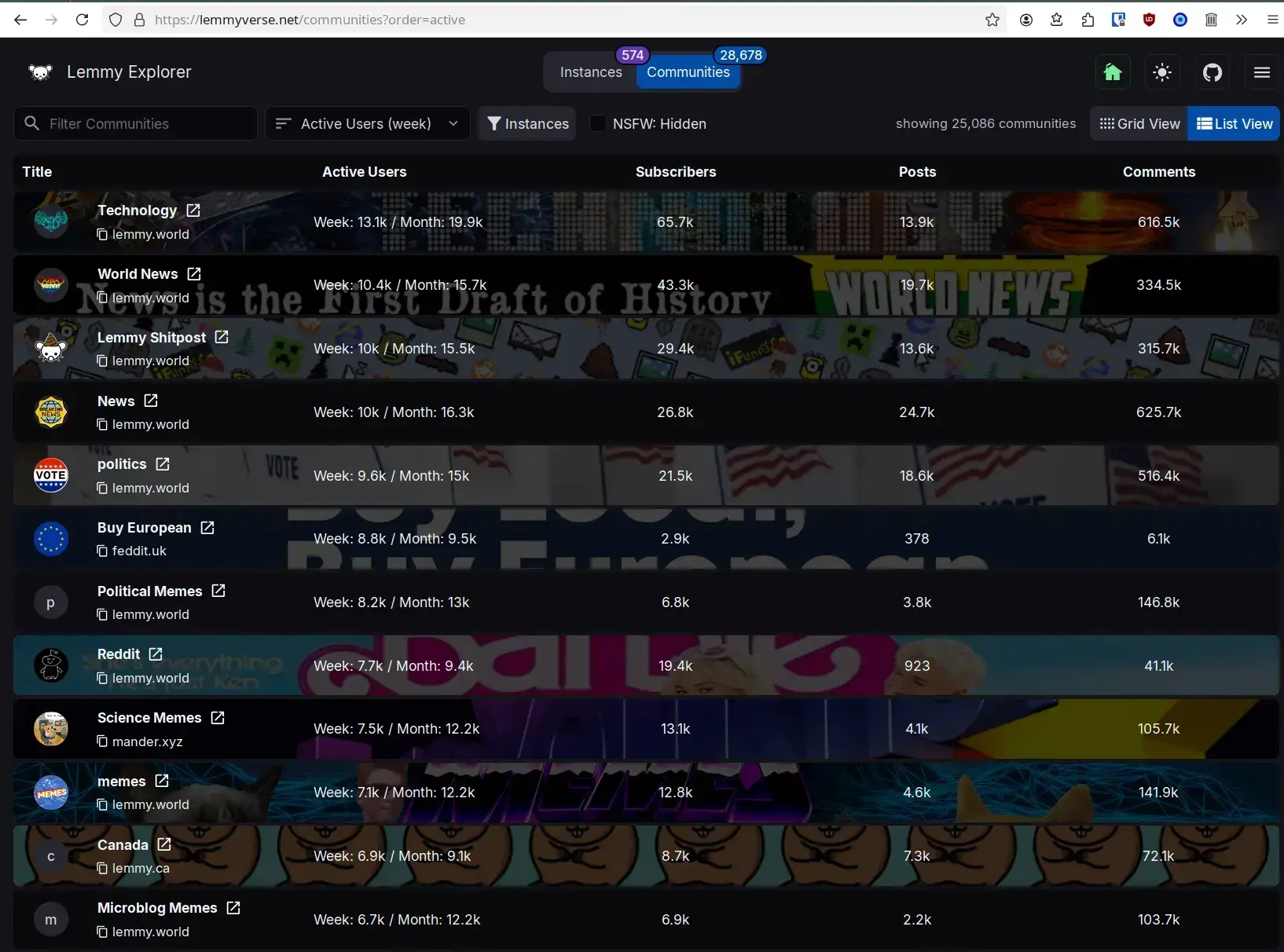Open external link icon next to Political Memes
Viewport: 1284px width, 952px height.
coord(218,591)
